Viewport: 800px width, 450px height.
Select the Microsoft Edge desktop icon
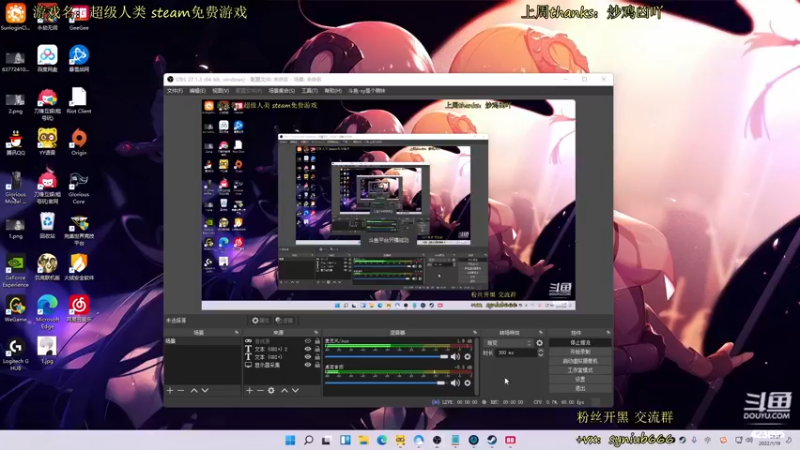47,312
